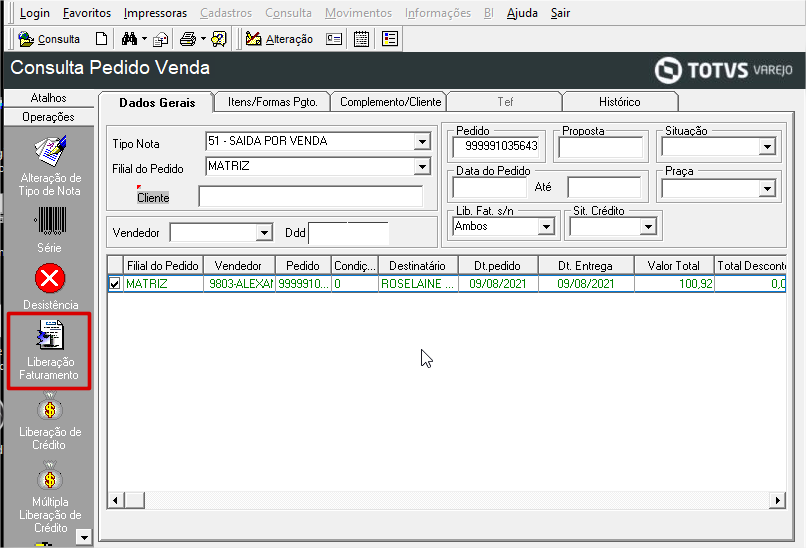Sort by Dt.pedido column header
The height and width of the screenshot is (548, 806).
coord(498,266)
